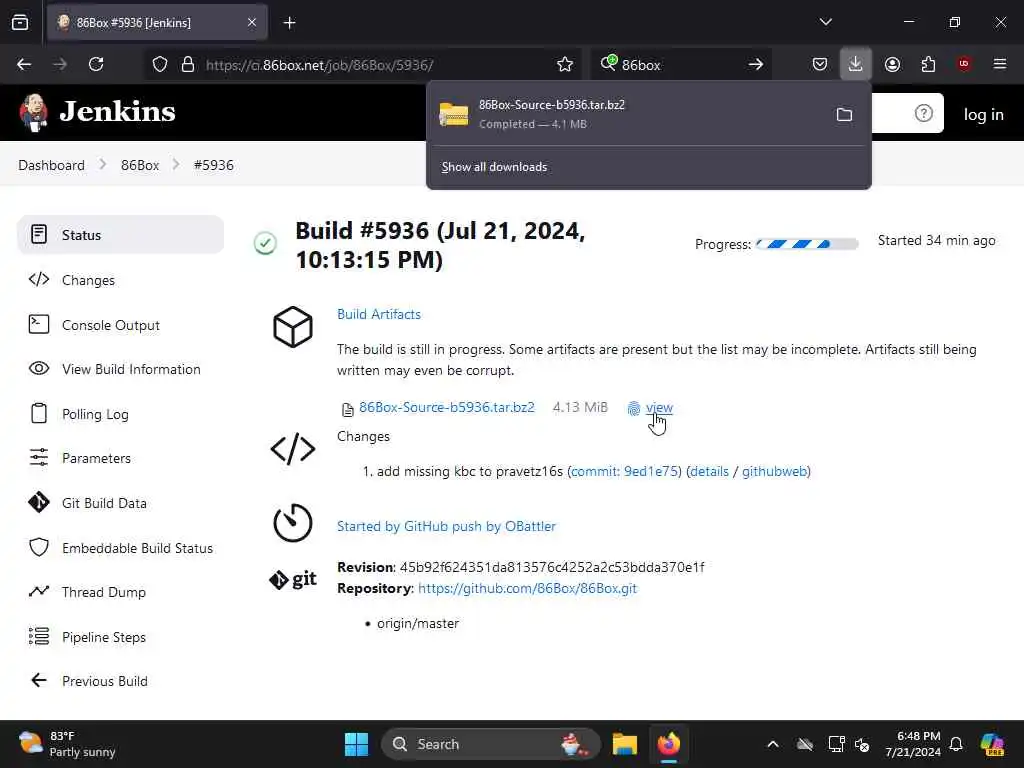Open Embeddable Build Status in the sidebar
1024x768 pixels.
pyautogui.click(x=121, y=548)
